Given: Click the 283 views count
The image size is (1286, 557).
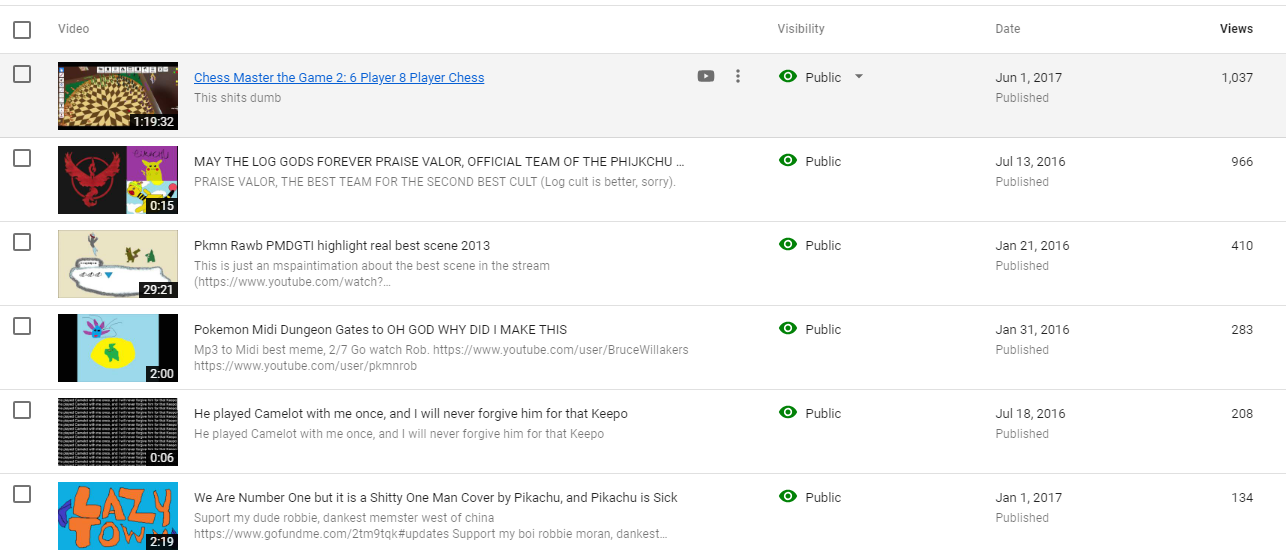Looking at the screenshot, I should coord(1242,330).
